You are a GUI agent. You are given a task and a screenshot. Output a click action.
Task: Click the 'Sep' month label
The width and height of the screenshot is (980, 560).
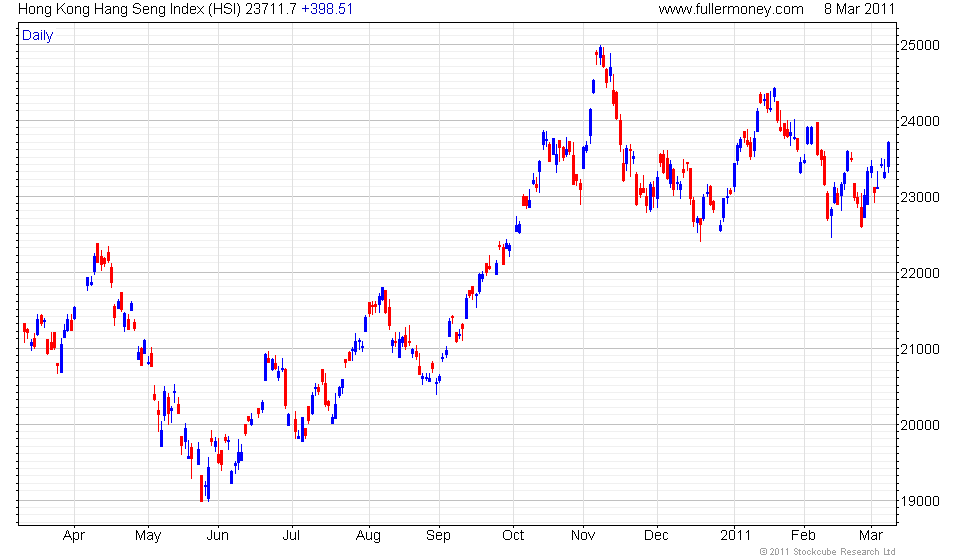pyautogui.click(x=439, y=536)
